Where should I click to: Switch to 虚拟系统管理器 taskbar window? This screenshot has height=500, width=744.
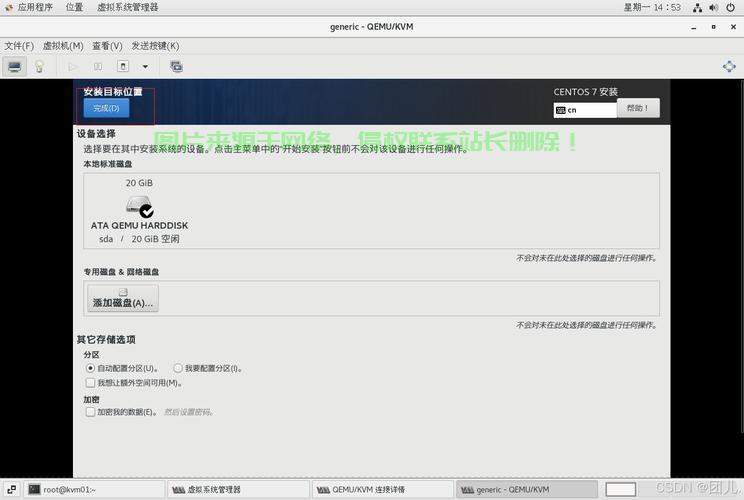click(x=239, y=490)
